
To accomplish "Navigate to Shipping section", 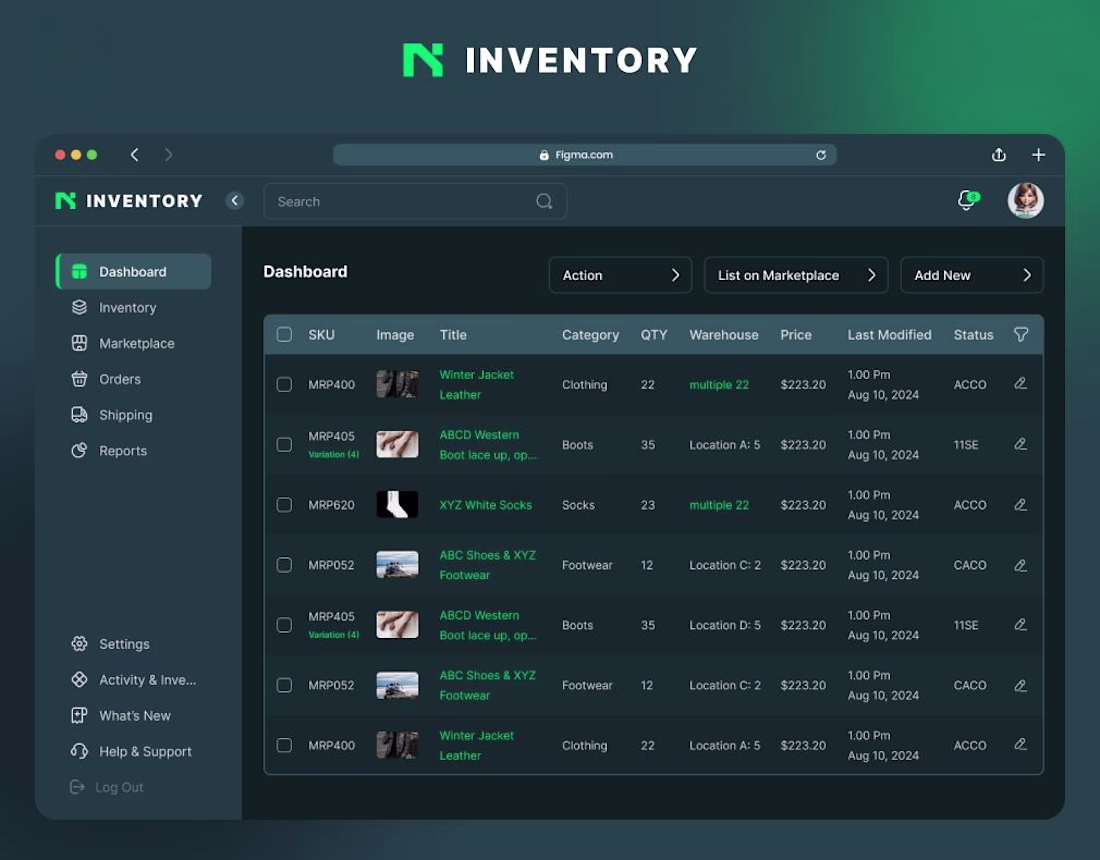I will coord(126,415).
